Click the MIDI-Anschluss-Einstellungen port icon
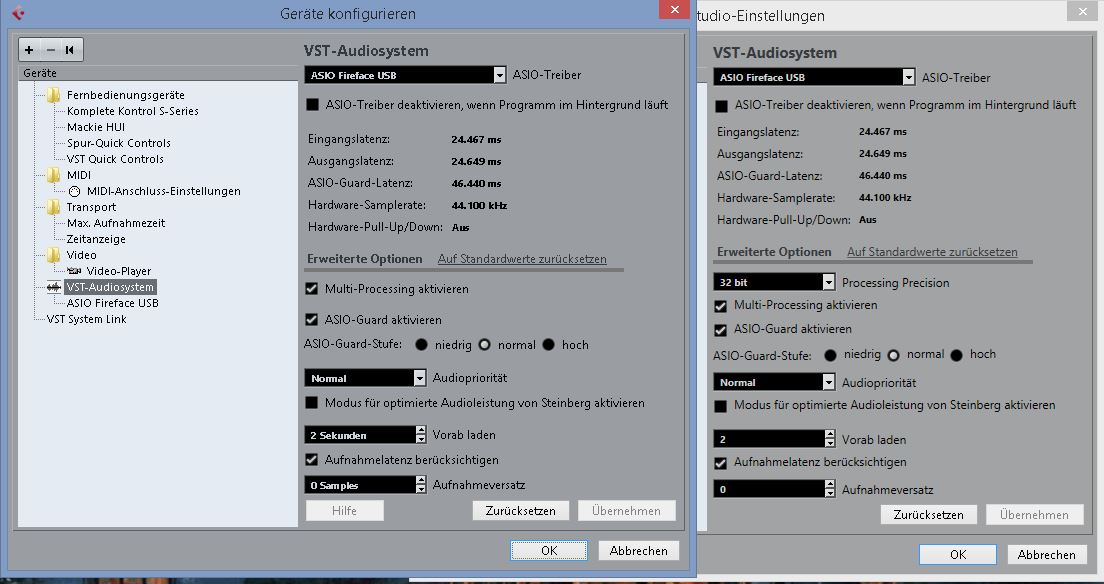Viewport: 1104px width, 584px height. [75, 191]
